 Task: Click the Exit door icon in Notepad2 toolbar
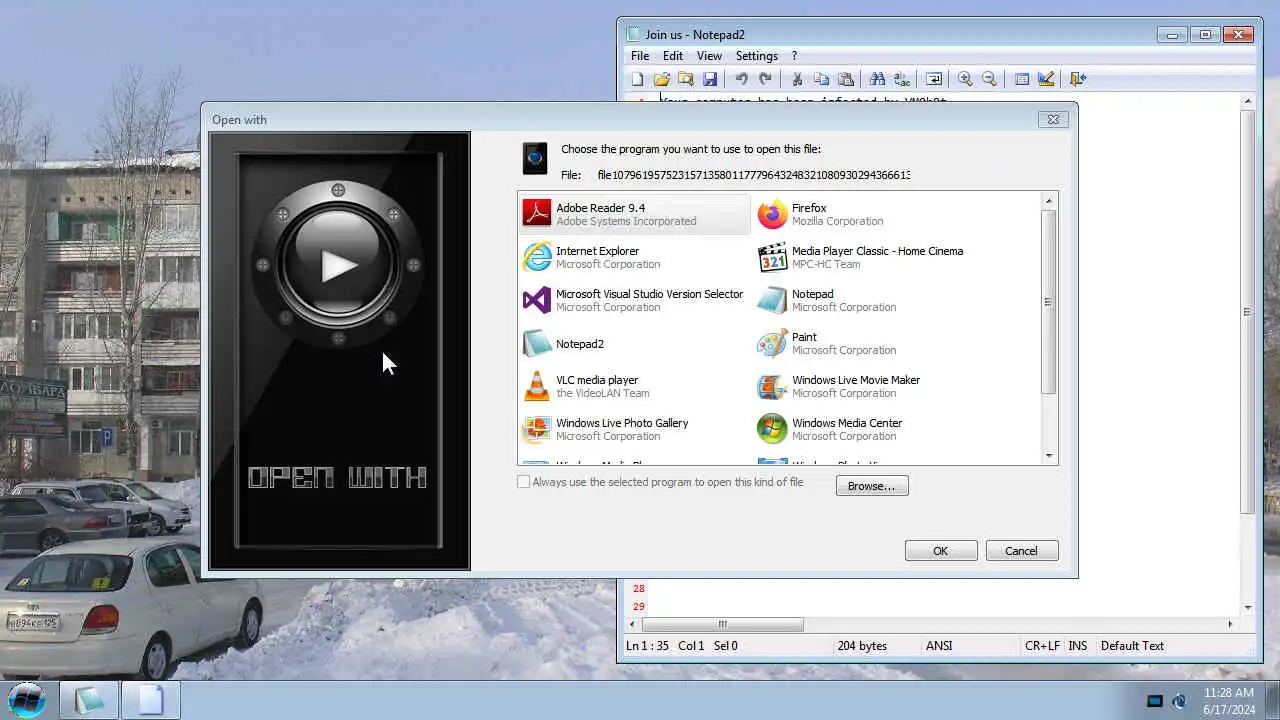click(1077, 79)
